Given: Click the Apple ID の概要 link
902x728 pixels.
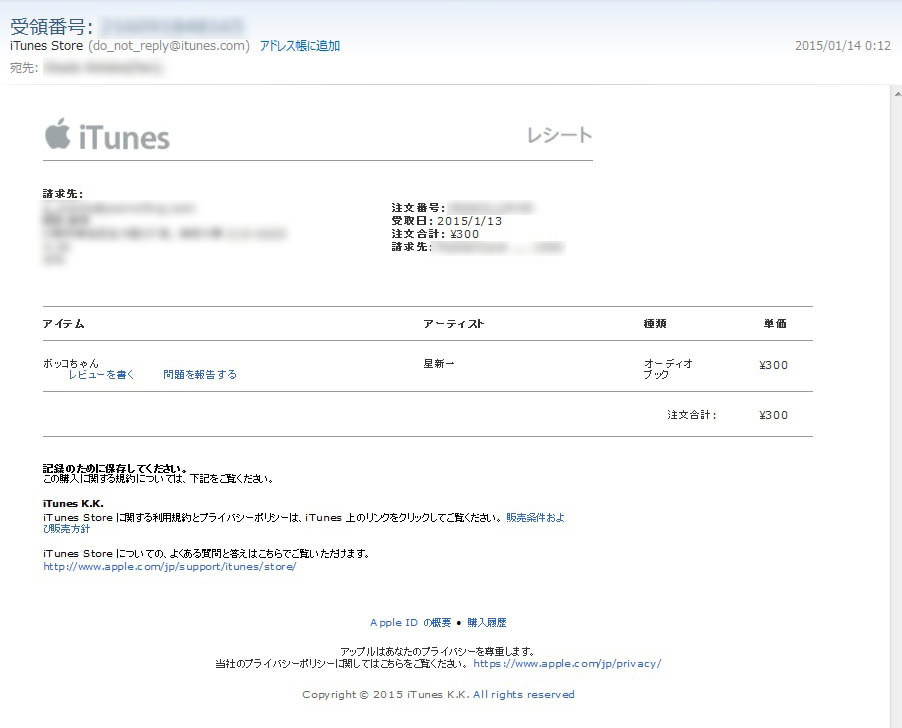Looking at the screenshot, I should click(410, 623).
